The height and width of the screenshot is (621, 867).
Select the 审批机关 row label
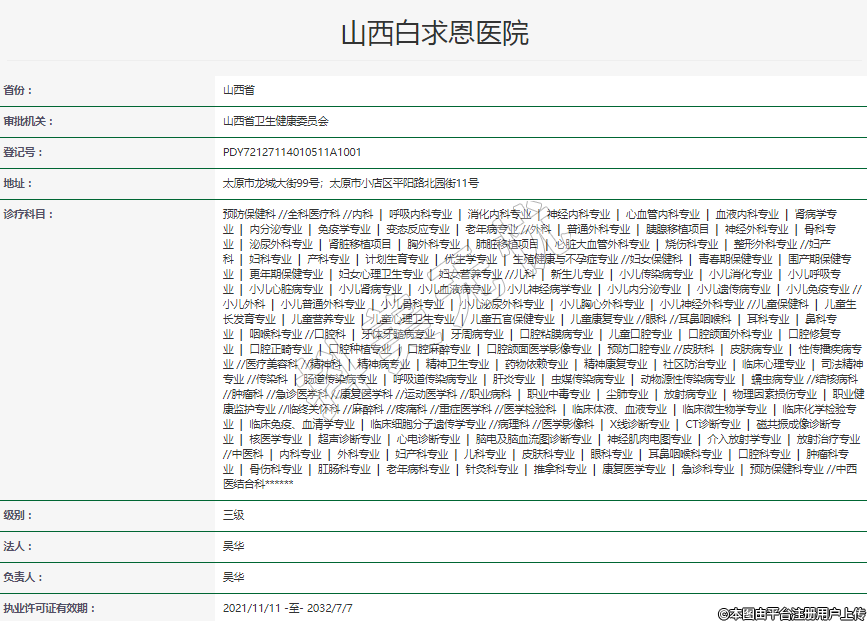pyautogui.click(x=28, y=121)
